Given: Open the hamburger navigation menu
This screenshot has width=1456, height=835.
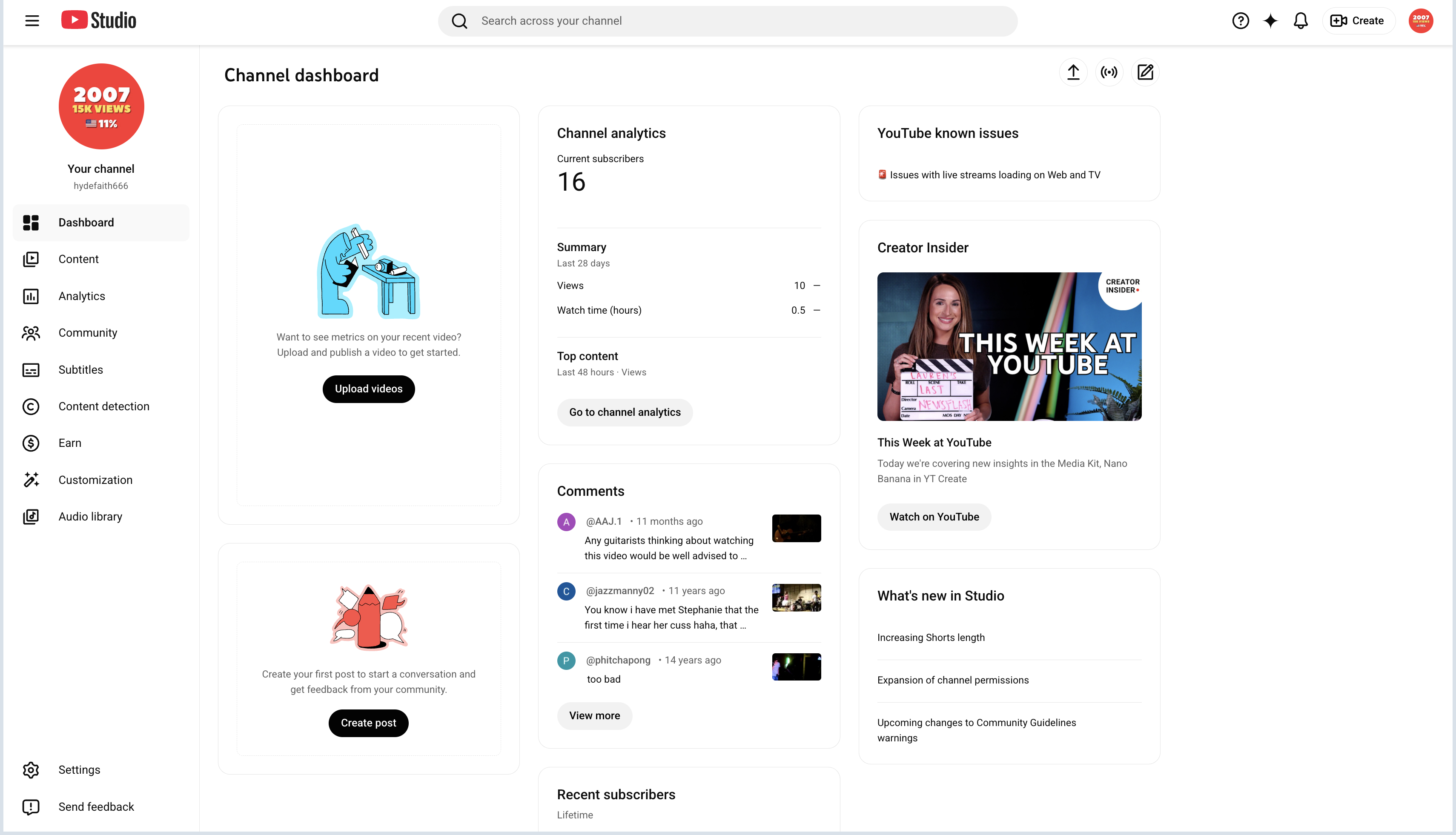Looking at the screenshot, I should 32,21.
